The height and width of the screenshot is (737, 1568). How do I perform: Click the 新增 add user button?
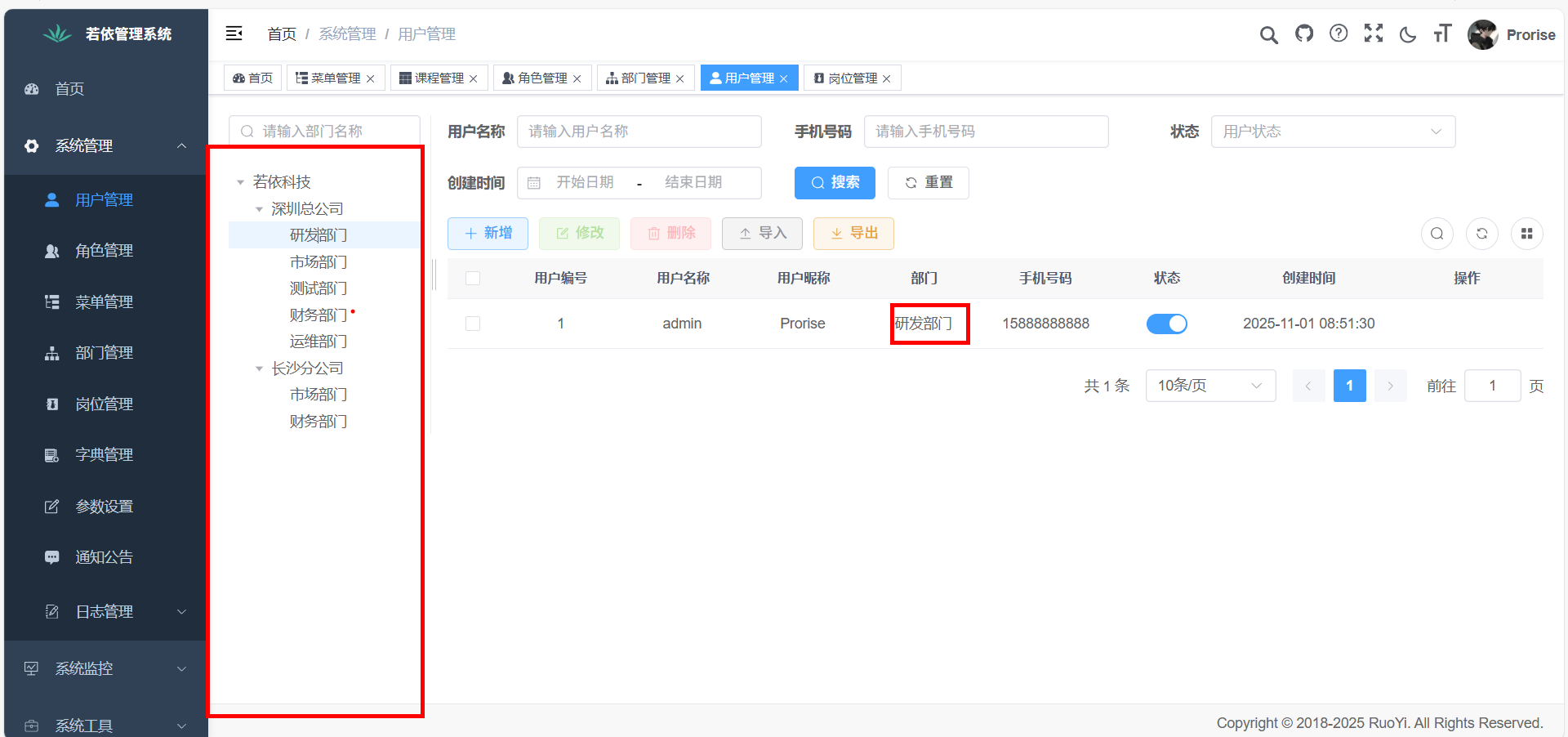tap(488, 234)
